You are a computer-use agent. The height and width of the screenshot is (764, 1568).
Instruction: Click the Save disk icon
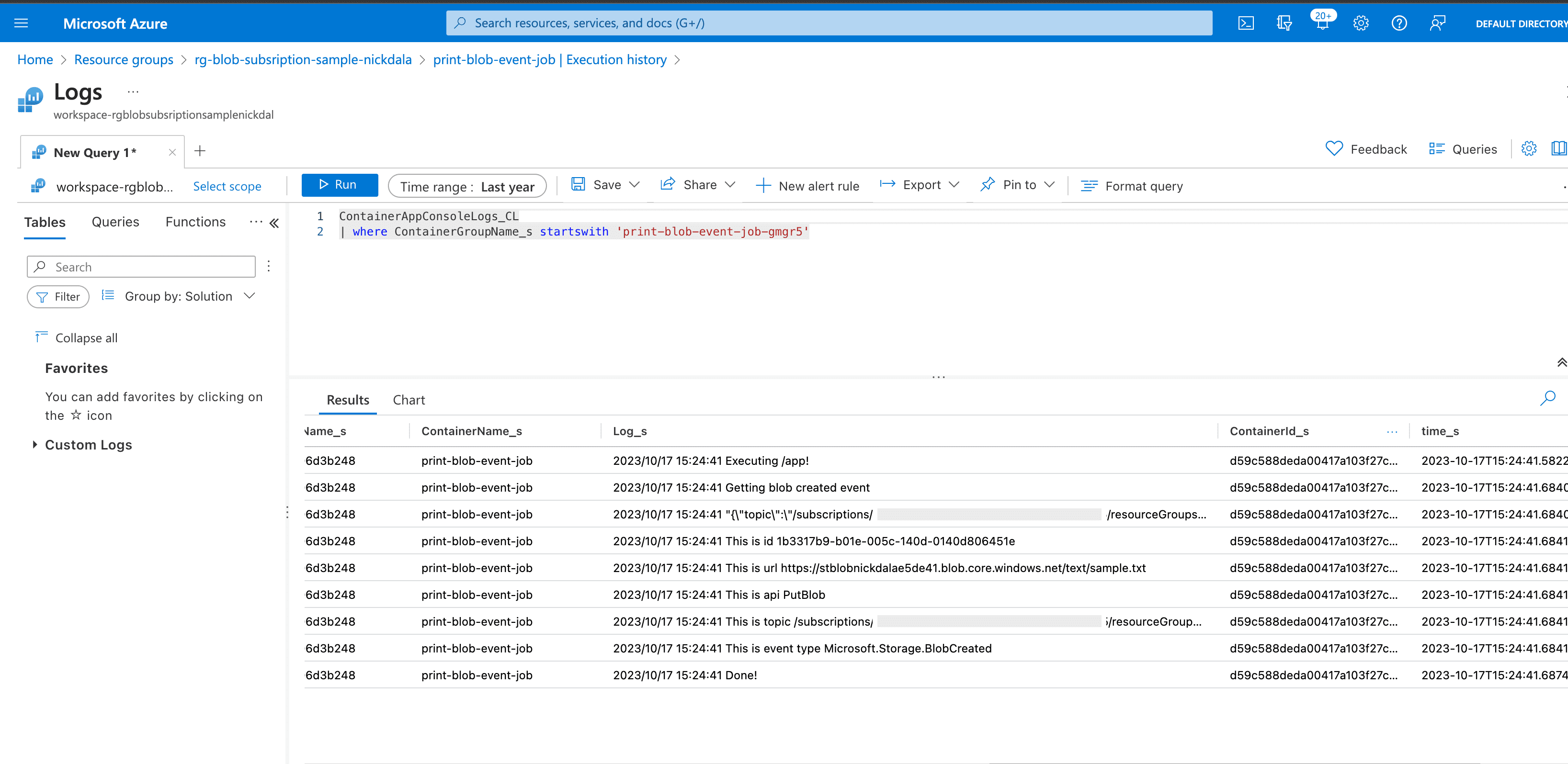[578, 184]
